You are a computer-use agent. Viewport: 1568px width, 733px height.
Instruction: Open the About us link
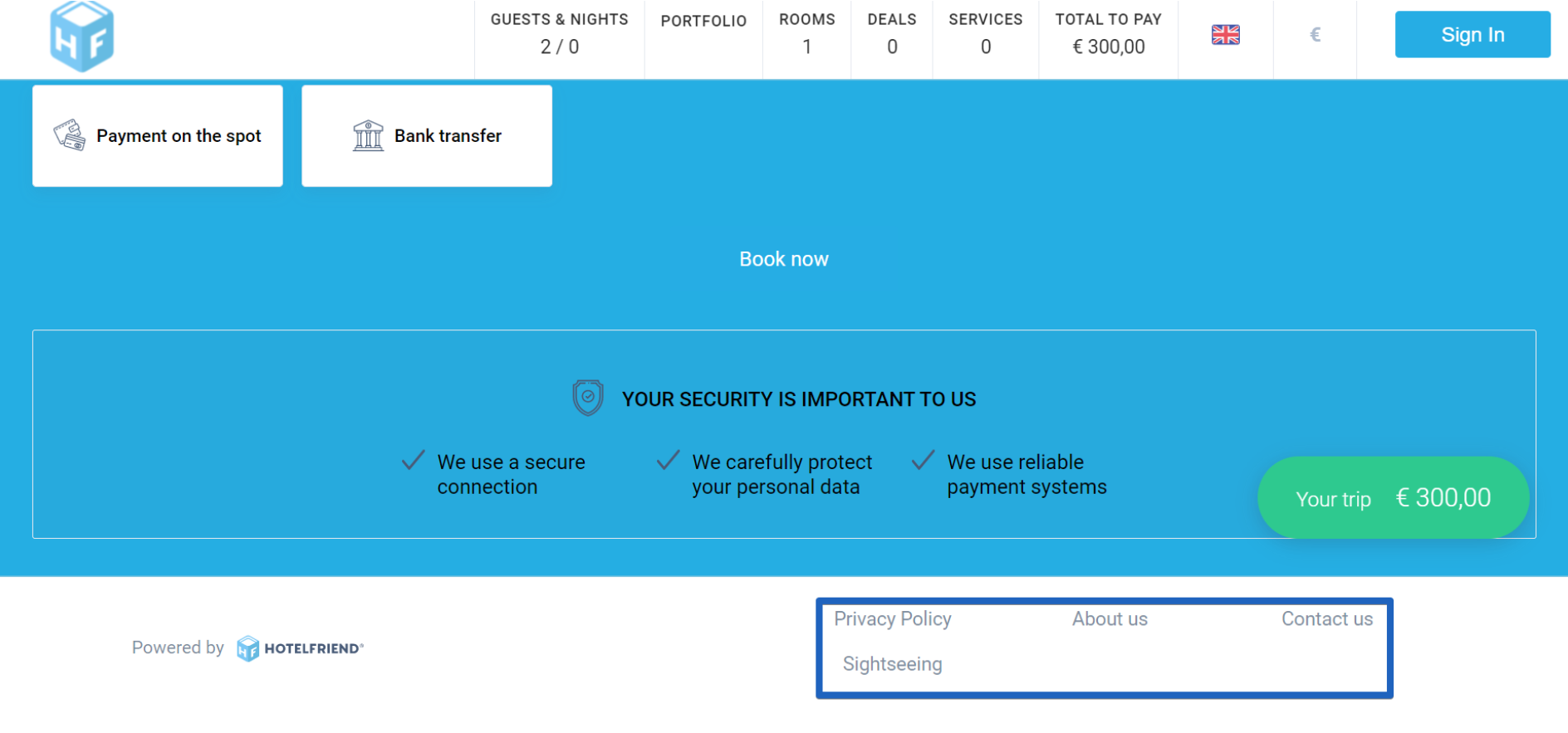[x=1110, y=619]
